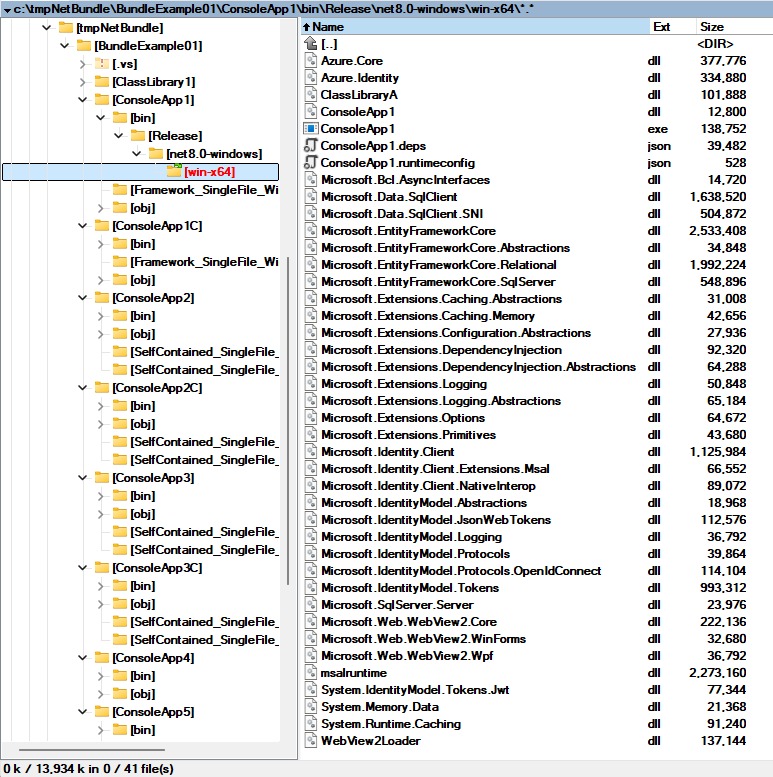This screenshot has width=773, height=777.
Task: Expand the obj folder under ConsoleApp4
Action: click(x=101, y=694)
